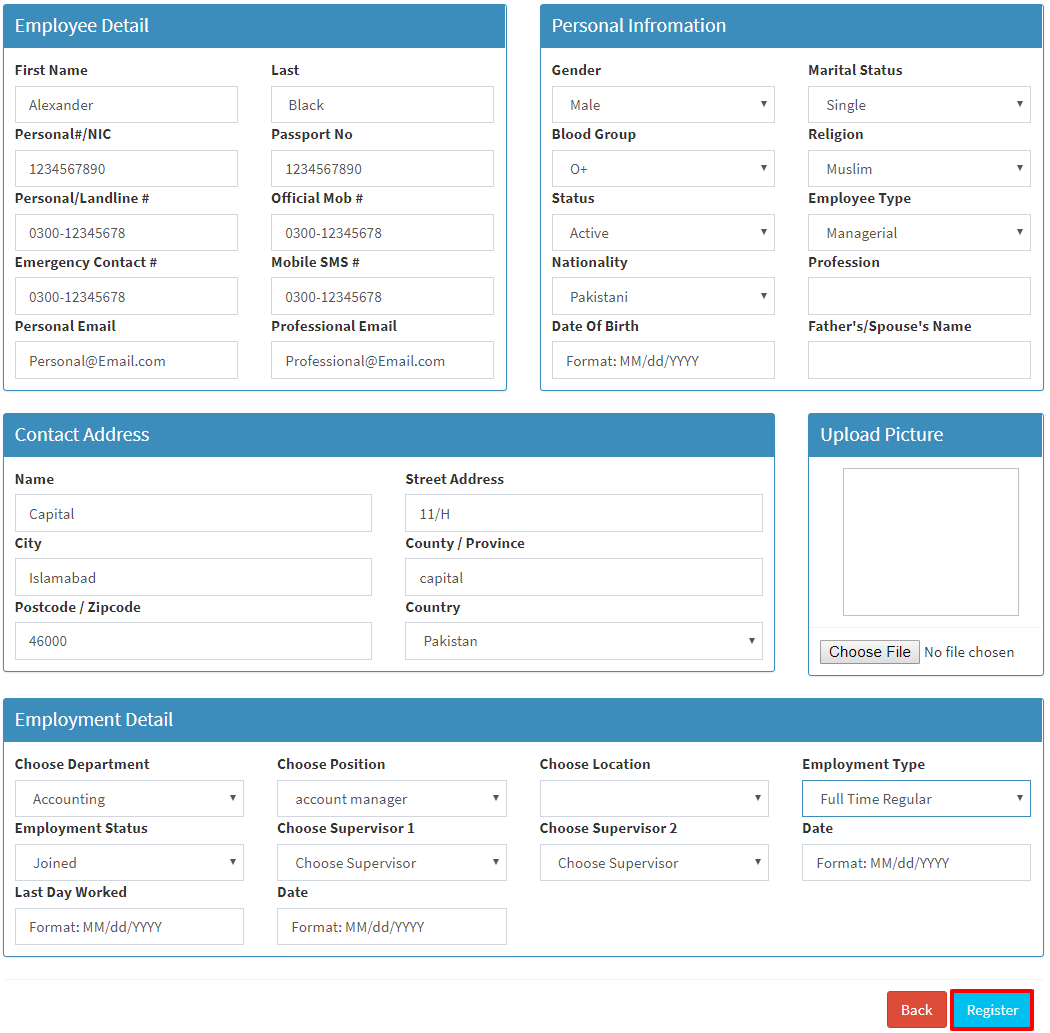Click the Upload Picture panel header

[925, 435]
